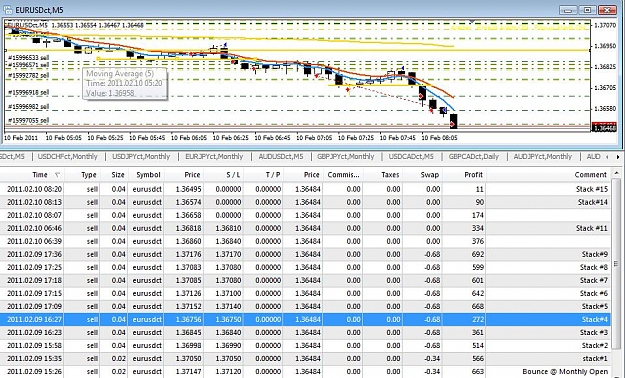
Task: Click order line label #15992782 sell
Action: 28,75
